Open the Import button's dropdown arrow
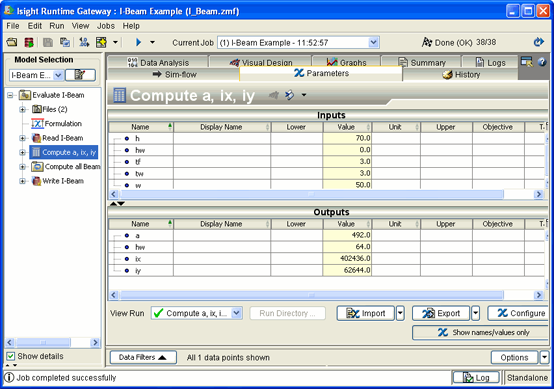 (400, 313)
